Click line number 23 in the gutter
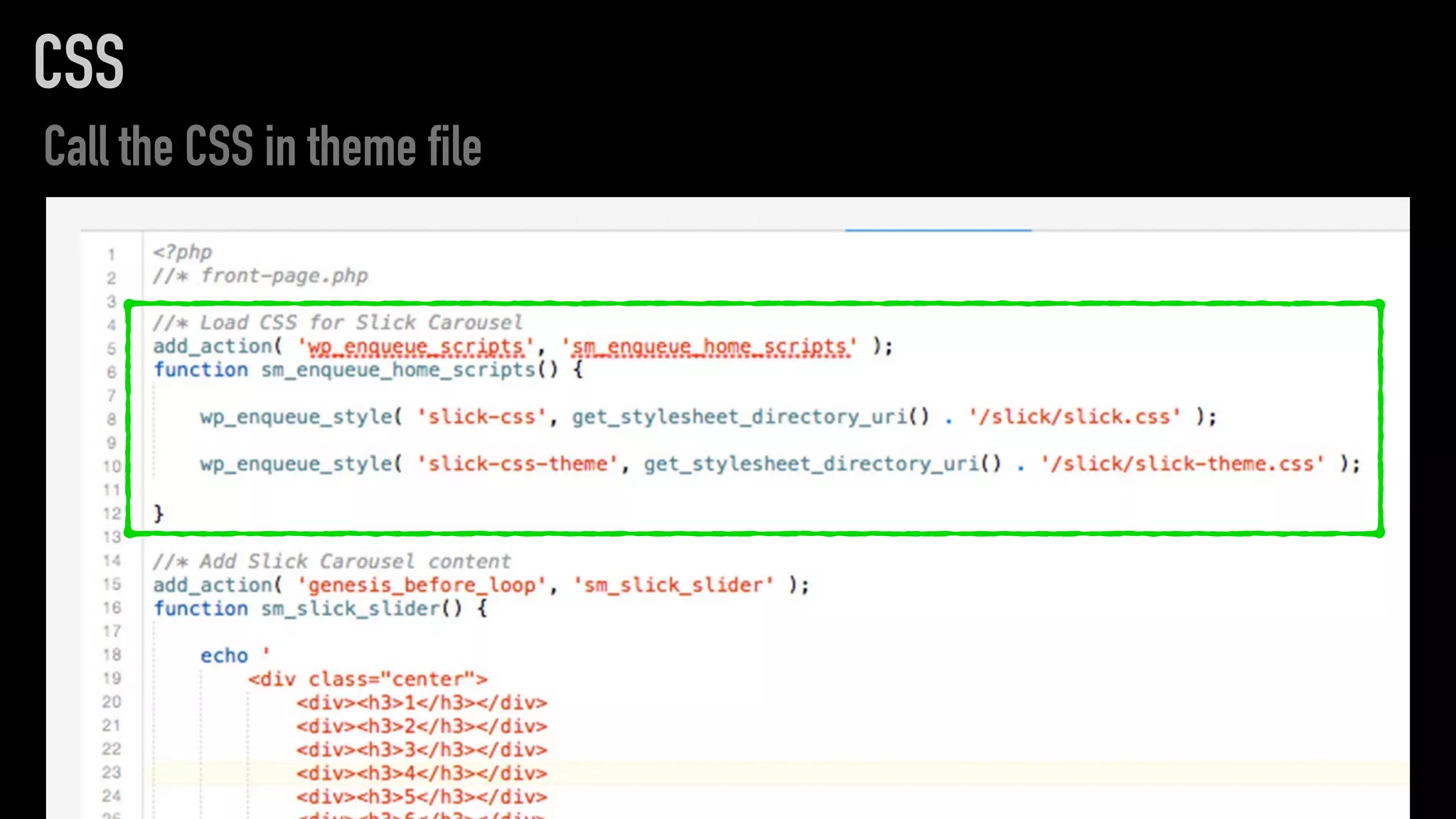This screenshot has height=819, width=1456. (x=112, y=772)
